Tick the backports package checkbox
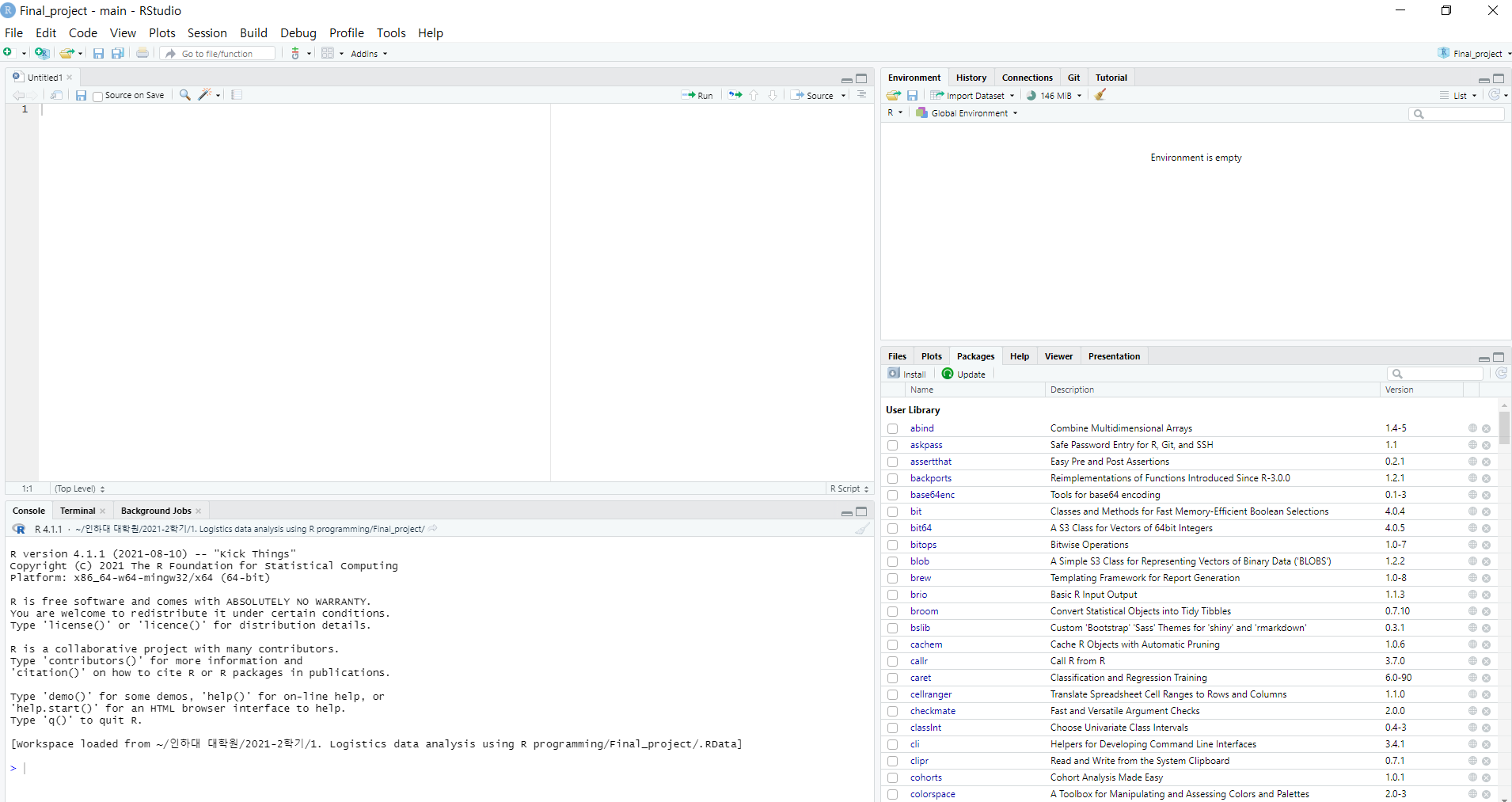 click(x=893, y=478)
